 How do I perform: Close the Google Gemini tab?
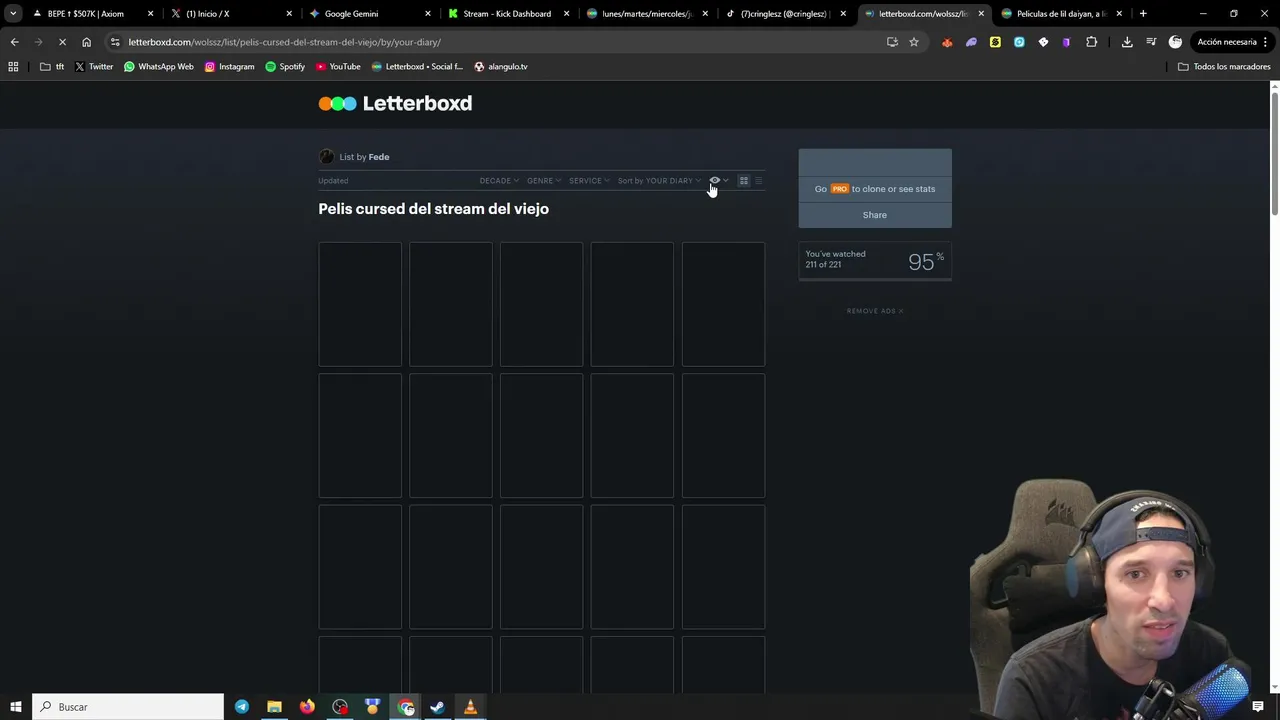(427, 14)
